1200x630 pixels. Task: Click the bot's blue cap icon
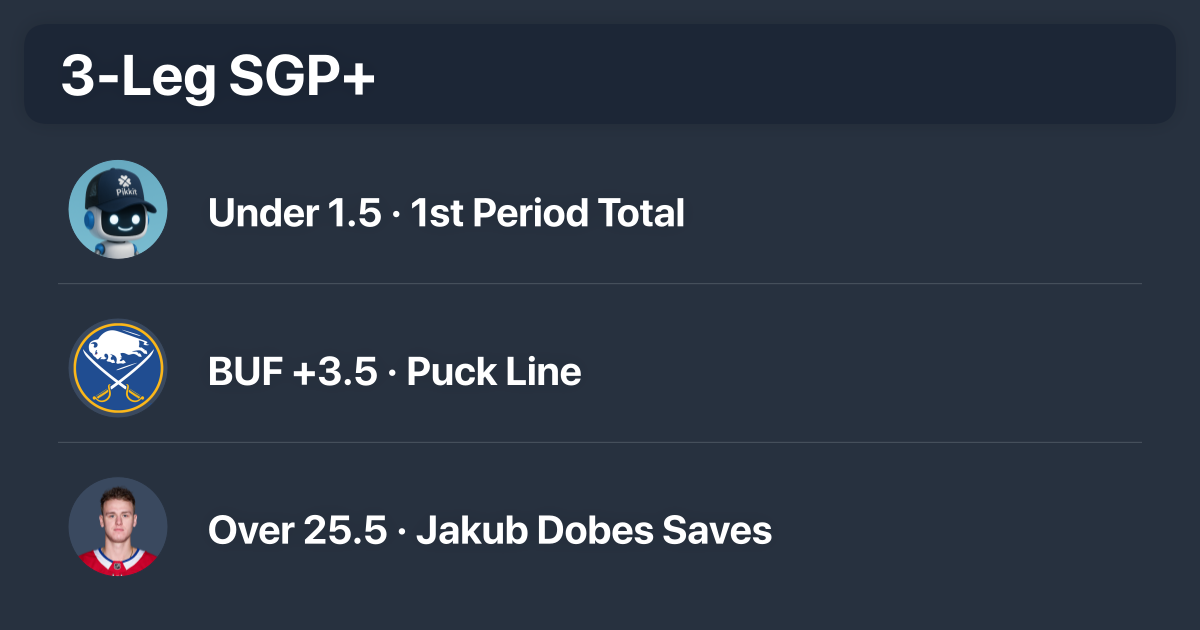[117, 190]
